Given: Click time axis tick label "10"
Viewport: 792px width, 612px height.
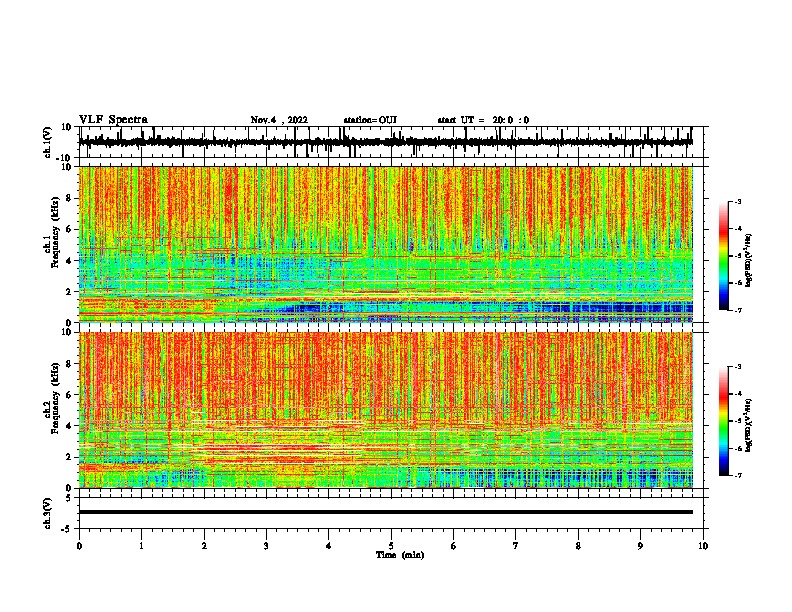Looking at the screenshot, I should click(703, 546).
